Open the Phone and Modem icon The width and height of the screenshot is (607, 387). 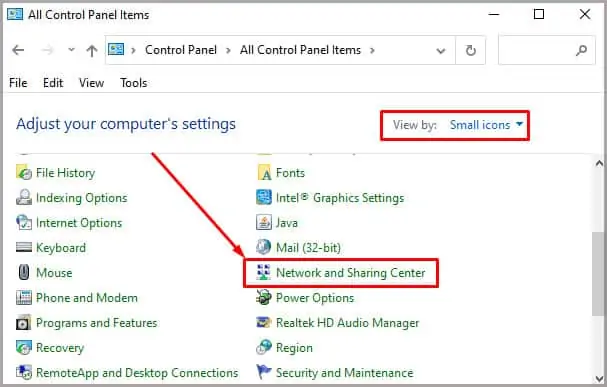pyautogui.click(x=24, y=298)
